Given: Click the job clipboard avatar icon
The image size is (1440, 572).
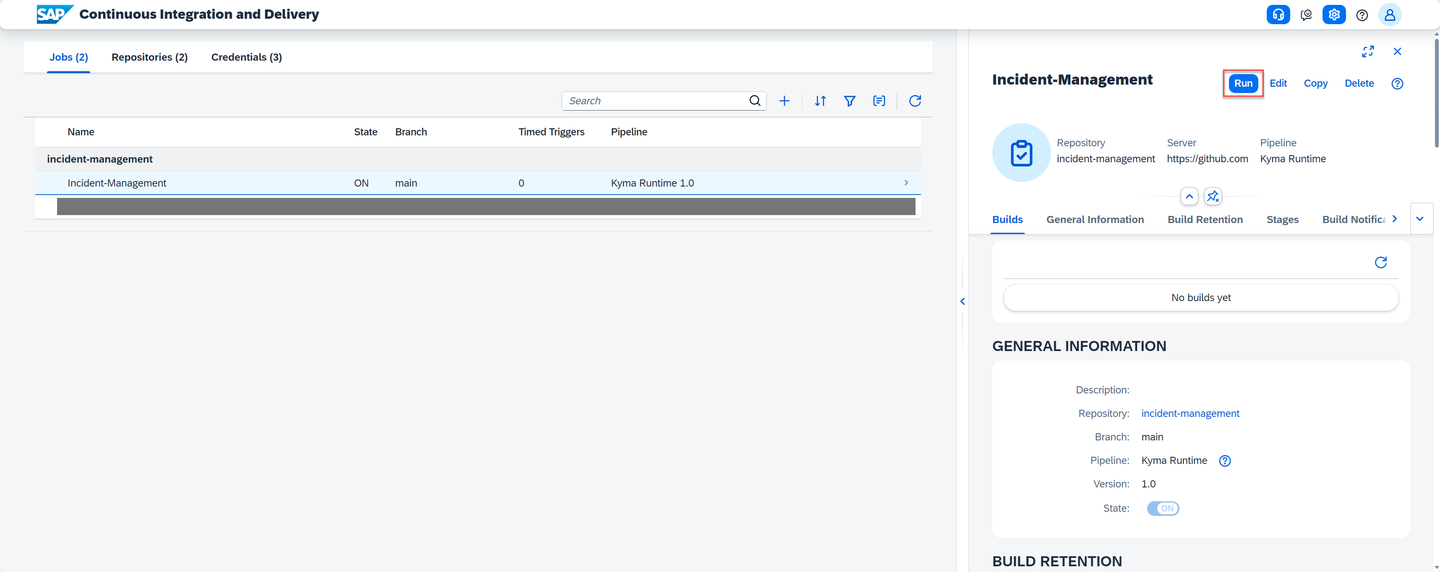Looking at the screenshot, I should coord(1021,153).
